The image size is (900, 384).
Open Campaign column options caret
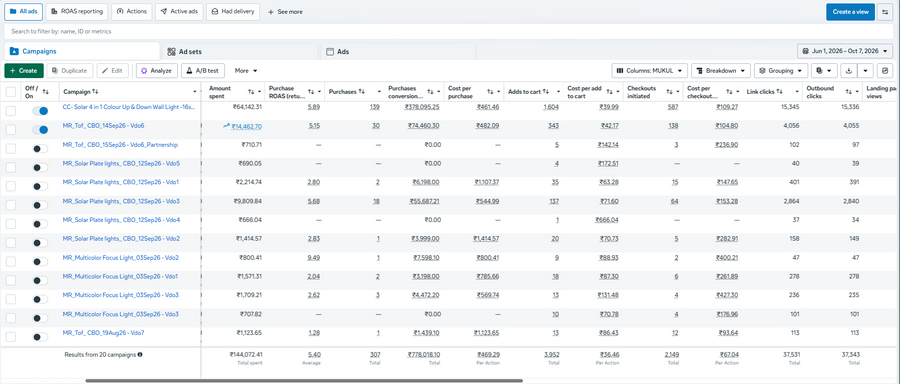point(196,91)
